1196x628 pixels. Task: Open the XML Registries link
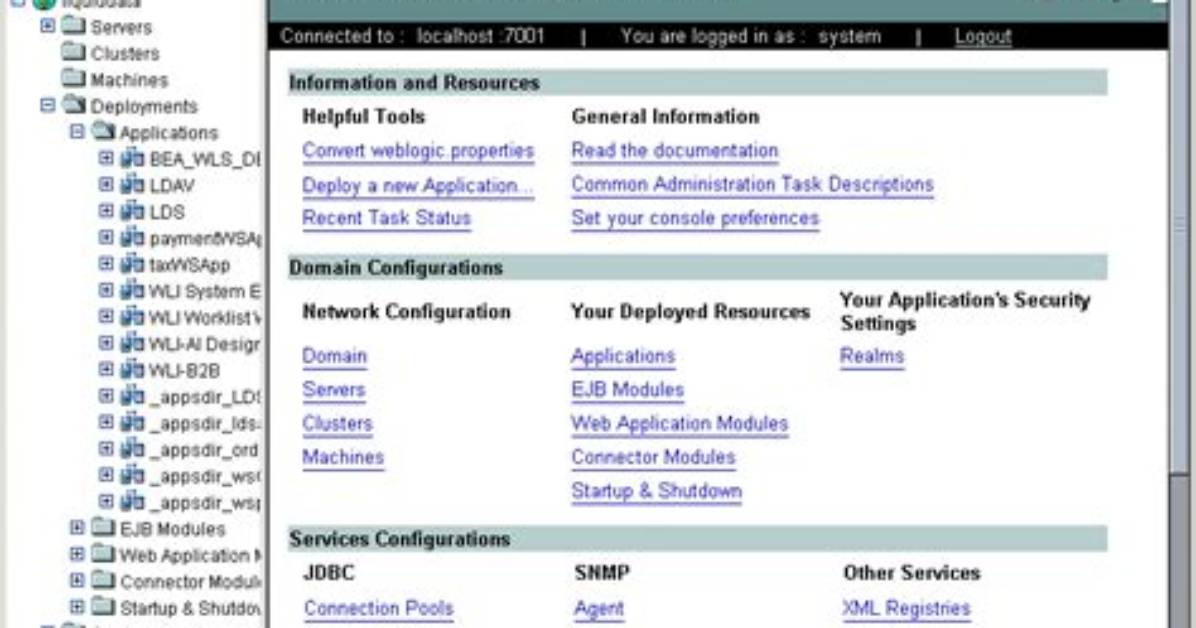click(906, 608)
